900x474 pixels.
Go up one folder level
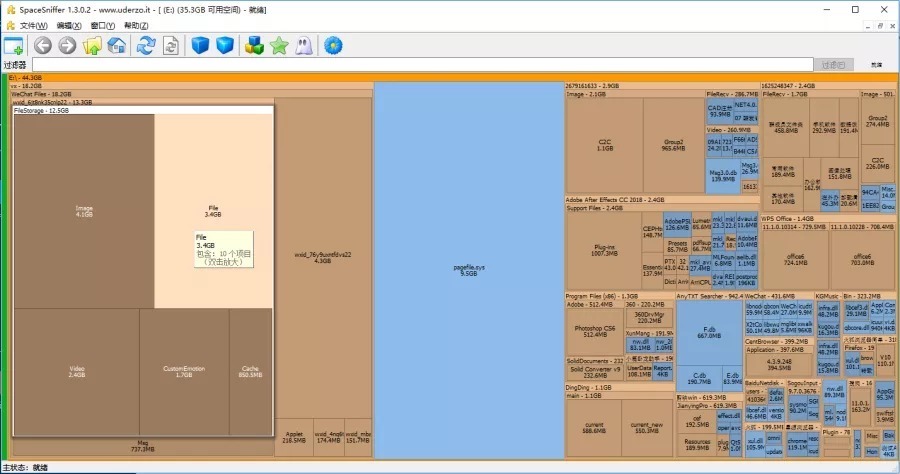92,45
